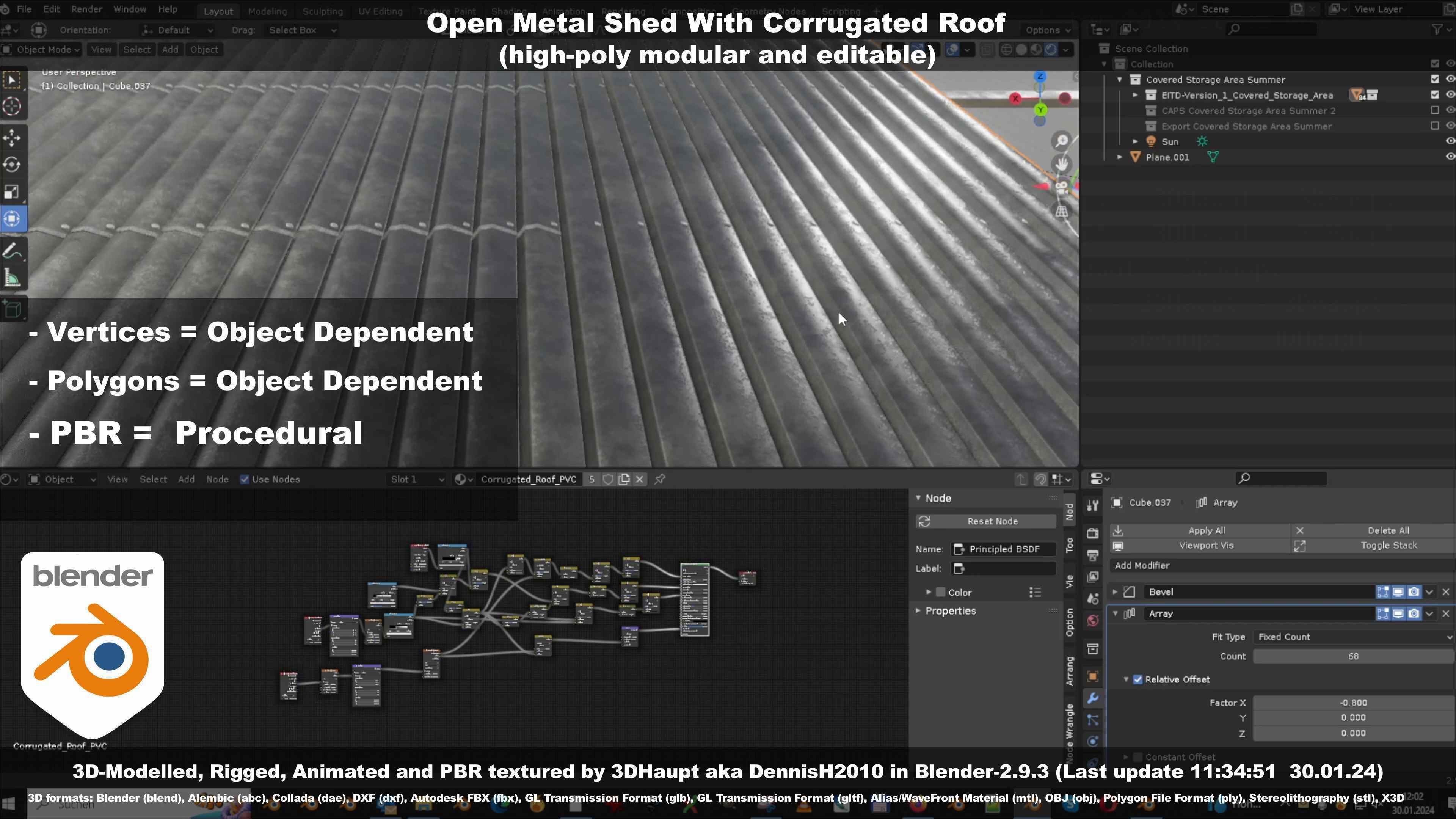Open the Render properties tab
Image resolution: width=1456 pixels, height=819 pixels.
(1092, 533)
